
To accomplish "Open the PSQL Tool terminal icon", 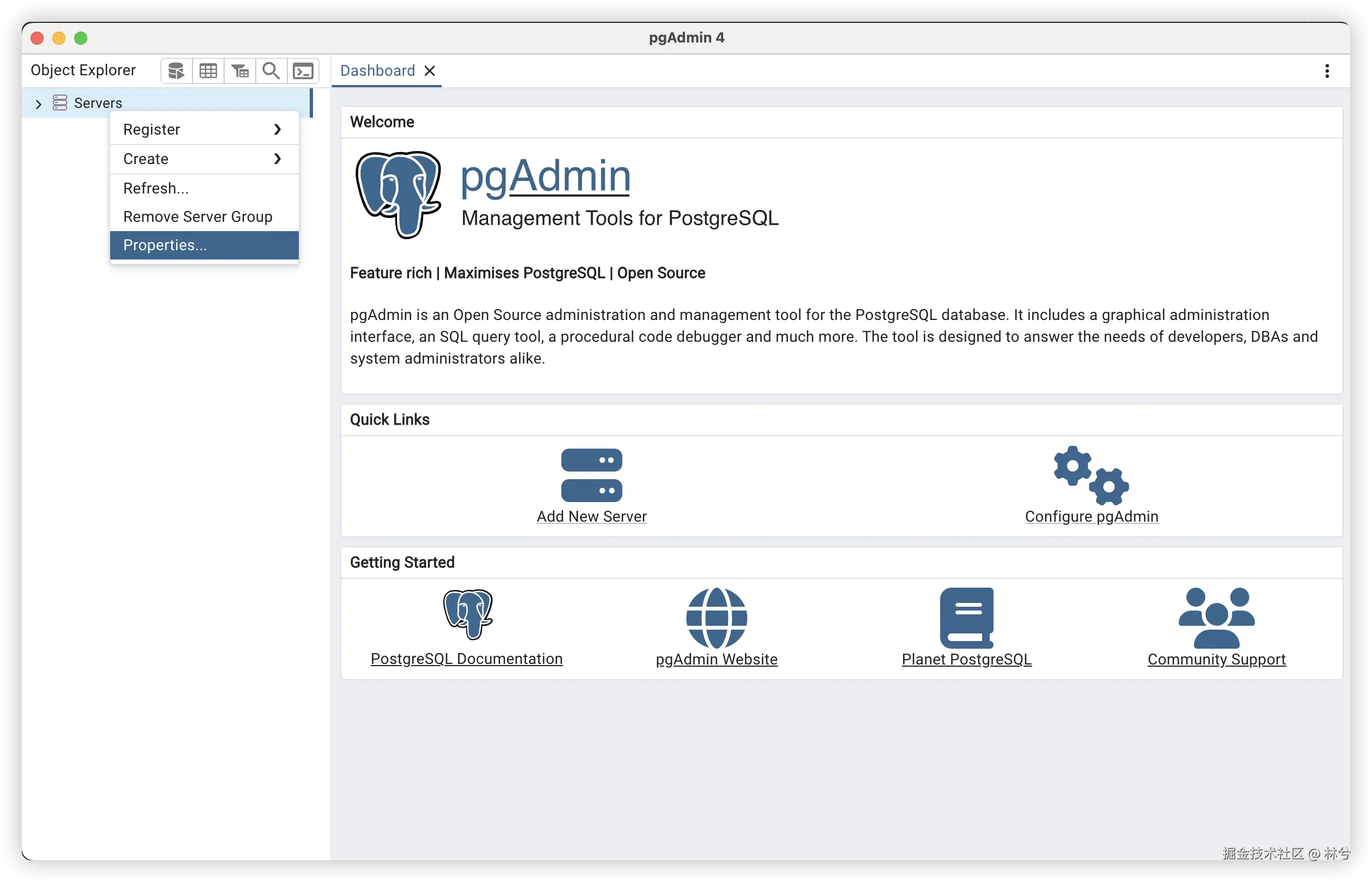I will pos(303,71).
